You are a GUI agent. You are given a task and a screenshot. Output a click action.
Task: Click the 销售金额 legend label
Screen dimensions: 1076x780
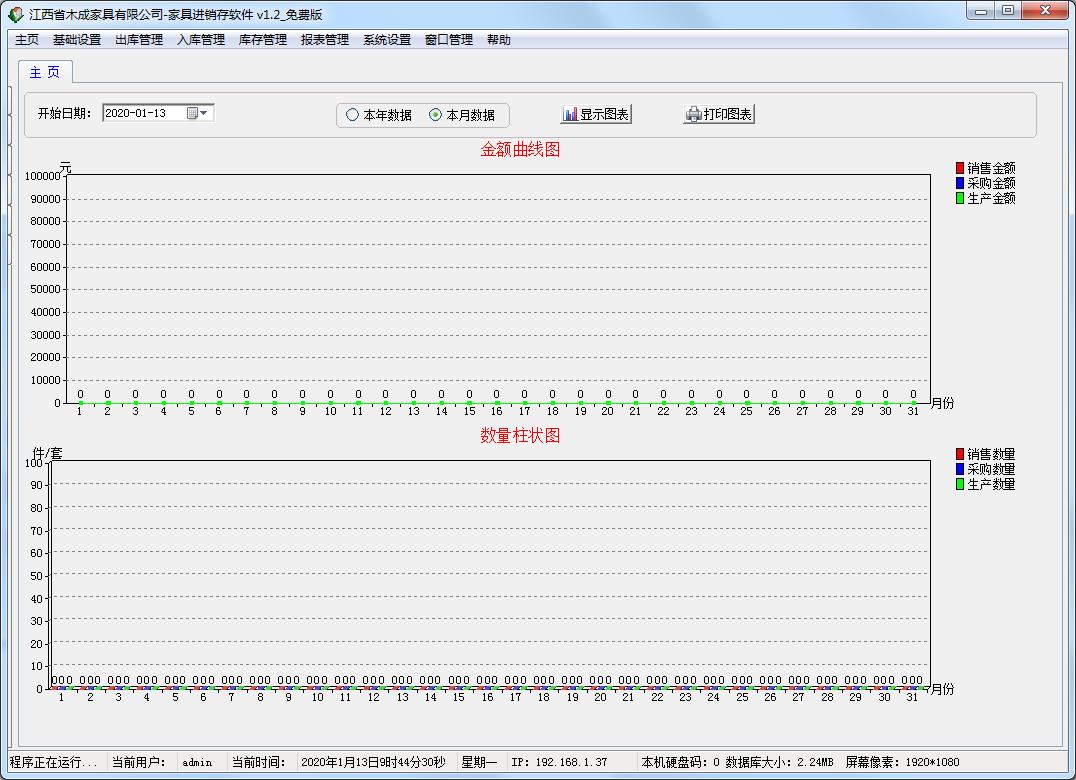pyautogui.click(x=992, y=168)
